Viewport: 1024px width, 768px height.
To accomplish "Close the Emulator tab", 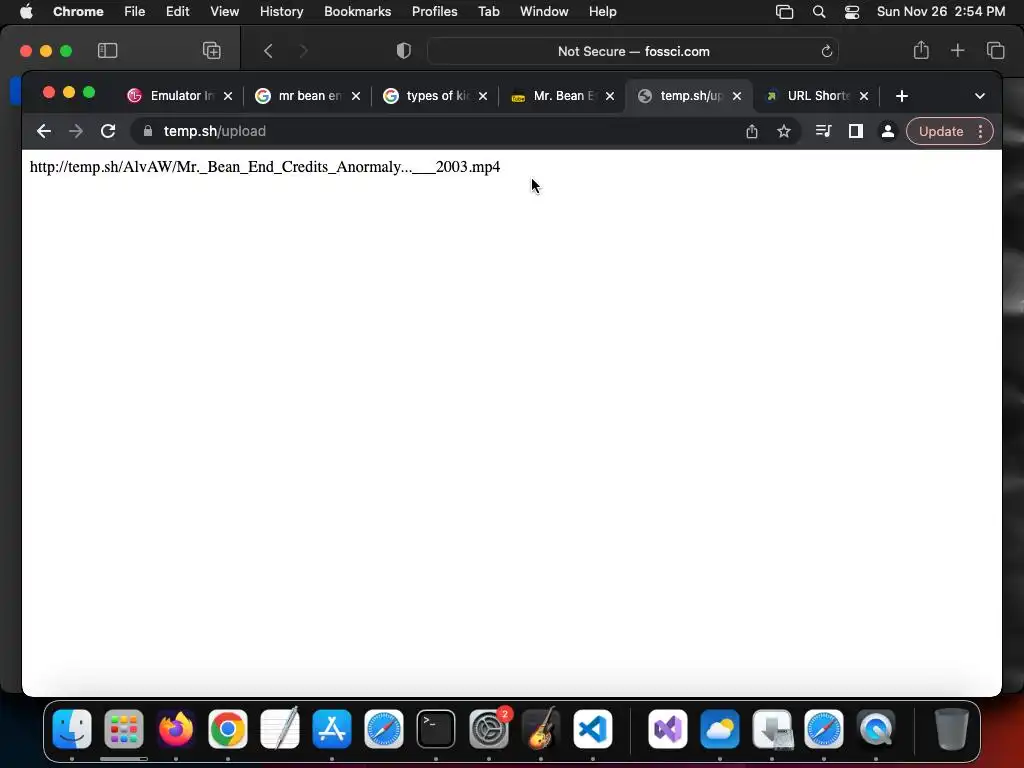I will [x=228, y=96].
